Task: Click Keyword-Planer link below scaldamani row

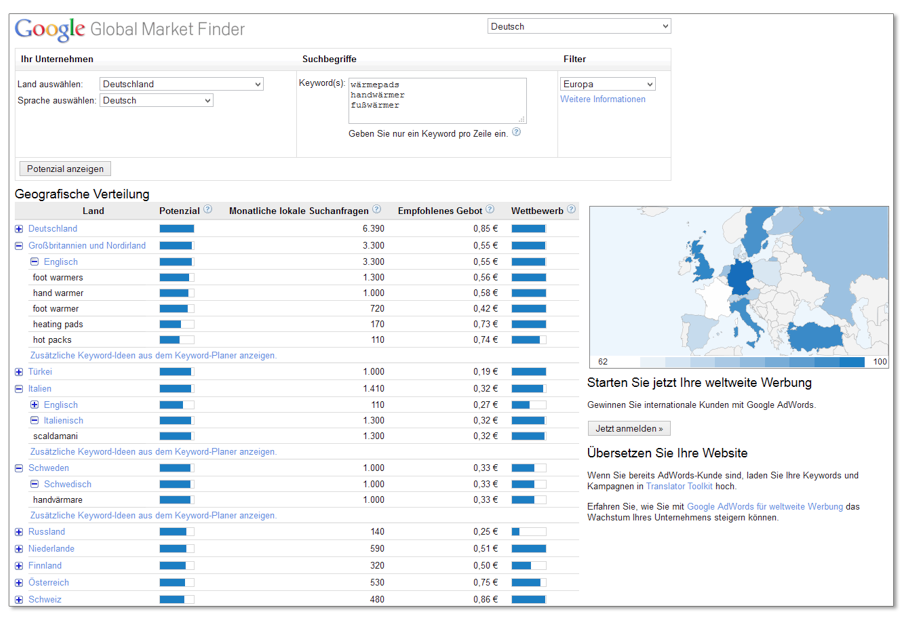Action: [153, 452]
